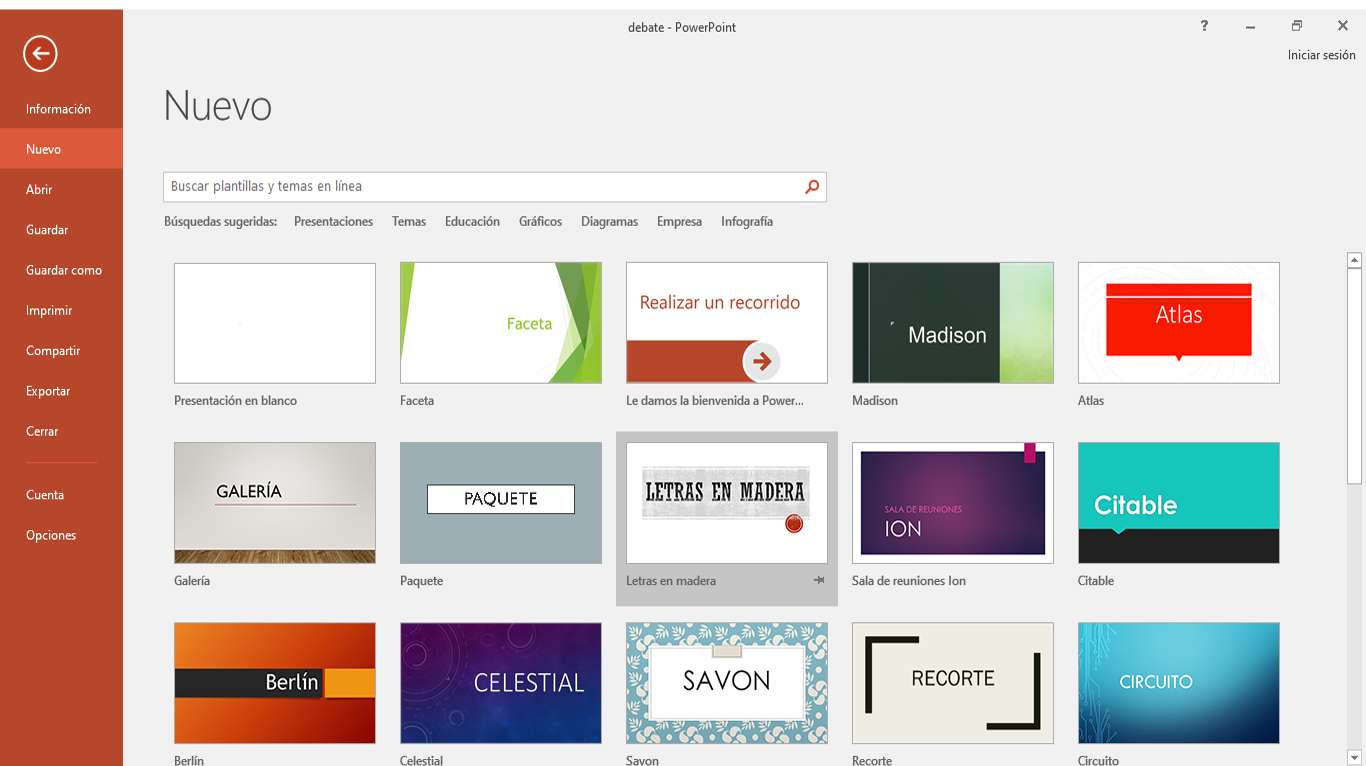Viewport: 1366px width, 766px height.
Task: Open the Realizar un recorrido template
Action: (727, 323)
